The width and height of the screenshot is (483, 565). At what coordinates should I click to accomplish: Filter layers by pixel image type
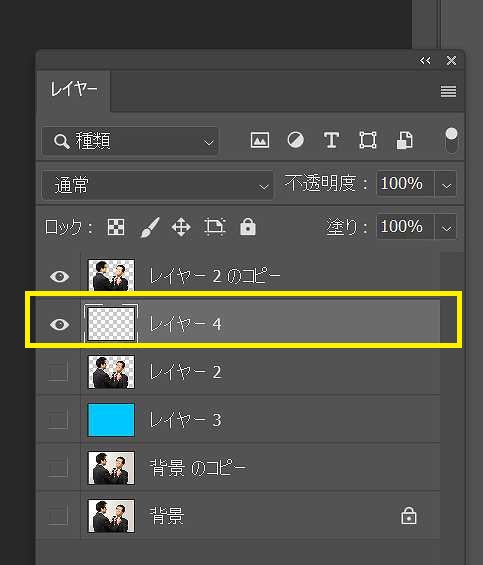tap(260, 140)
